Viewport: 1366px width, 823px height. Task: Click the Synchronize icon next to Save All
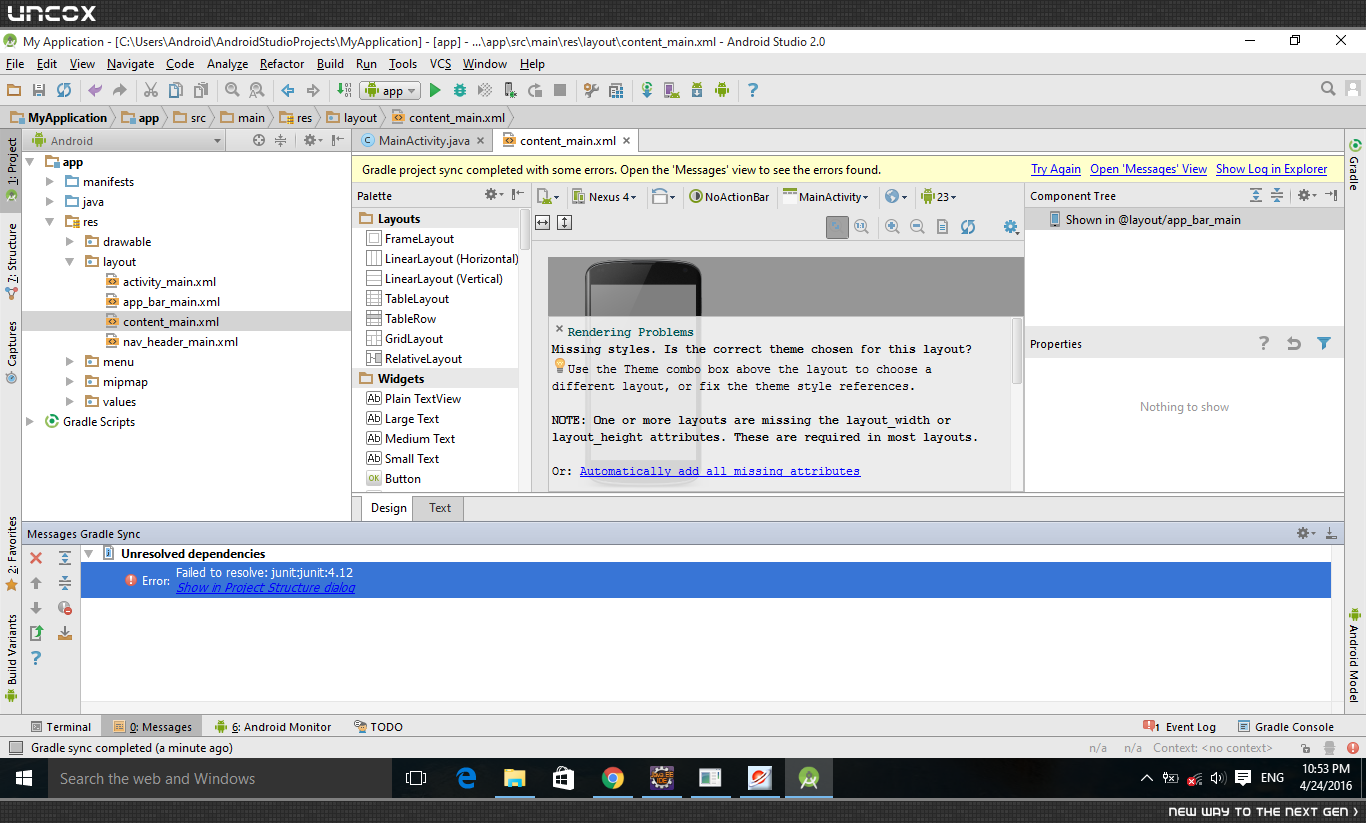point(64,90)
